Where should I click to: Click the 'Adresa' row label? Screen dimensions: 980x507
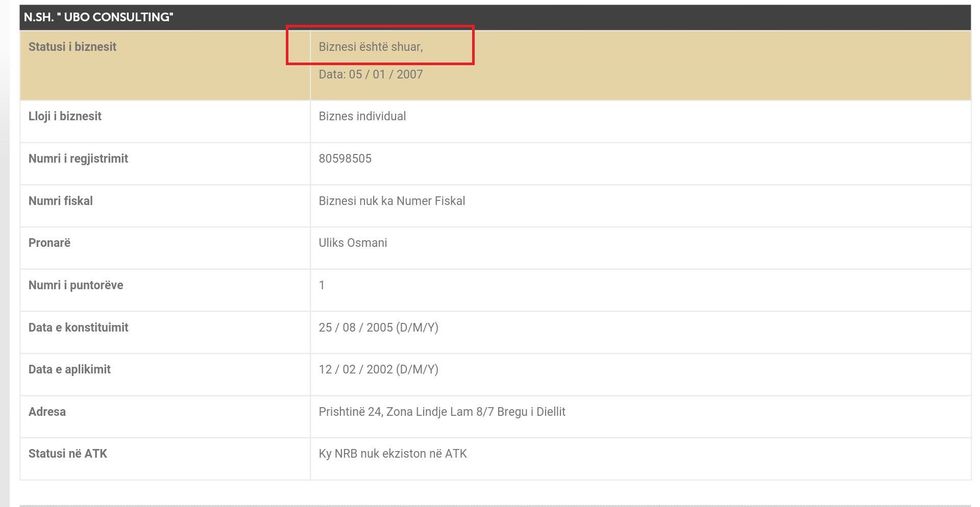point(47,411)
